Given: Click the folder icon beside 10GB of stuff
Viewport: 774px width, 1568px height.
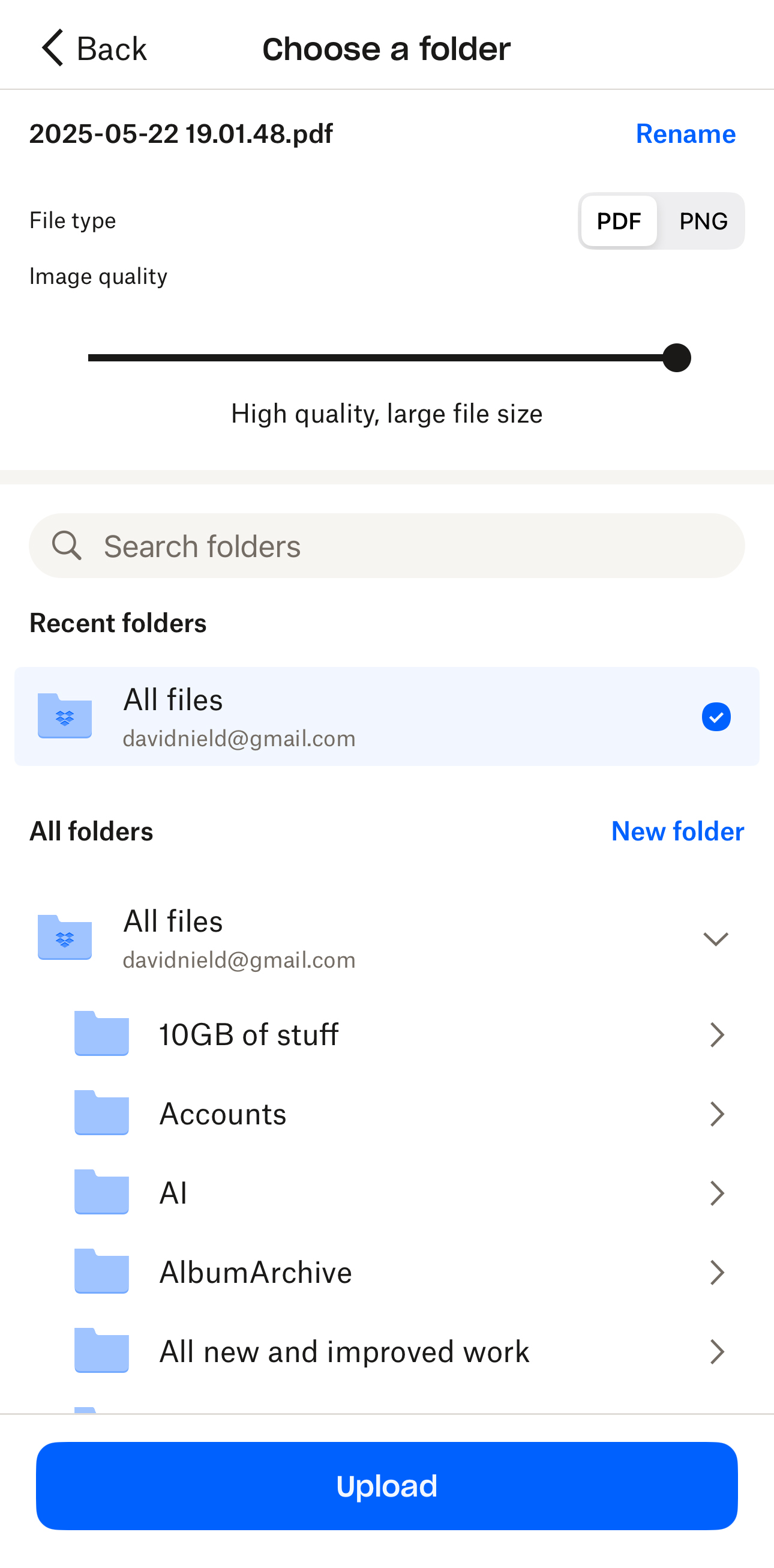Looking at the screenshot, I should click(x=101, y=1034).
